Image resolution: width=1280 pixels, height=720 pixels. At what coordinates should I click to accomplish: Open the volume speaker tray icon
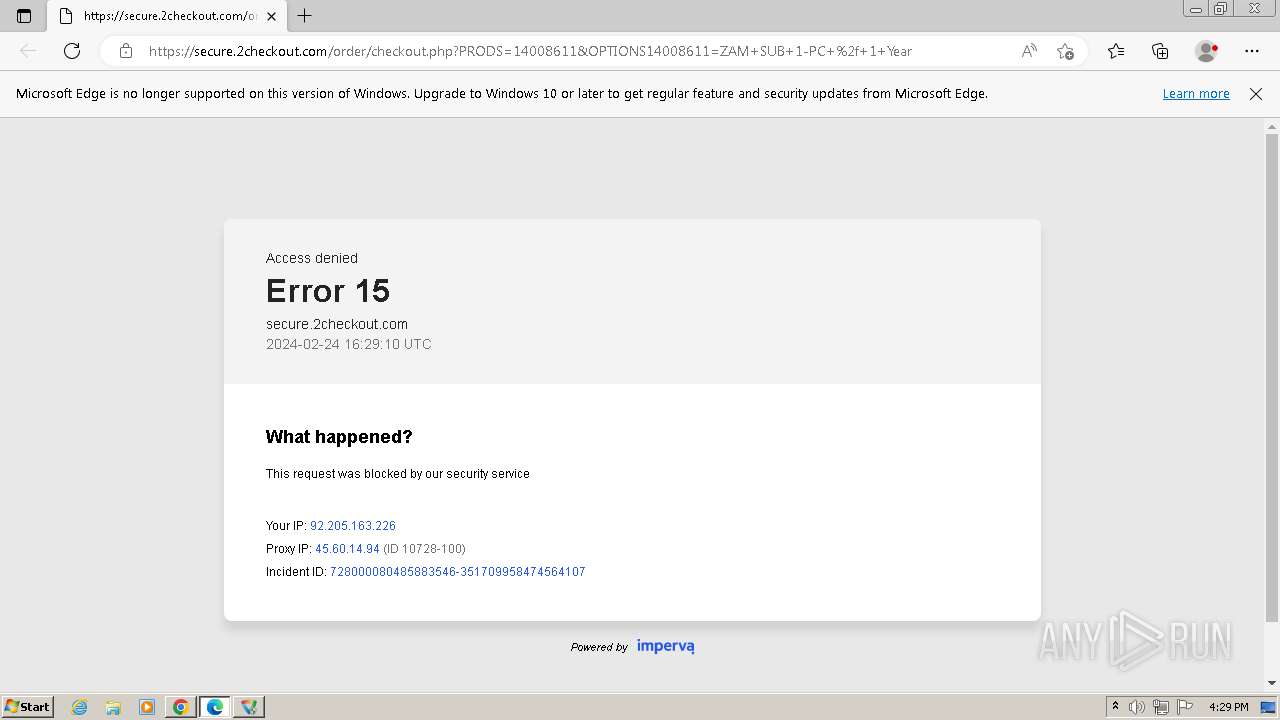coord(1137,707)
